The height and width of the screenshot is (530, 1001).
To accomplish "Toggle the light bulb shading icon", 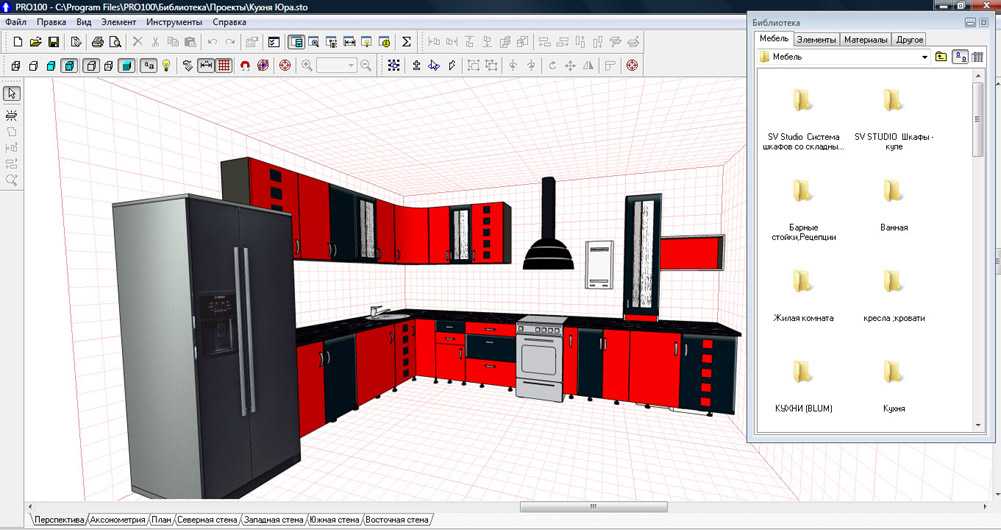I will (x=166, y=65).
